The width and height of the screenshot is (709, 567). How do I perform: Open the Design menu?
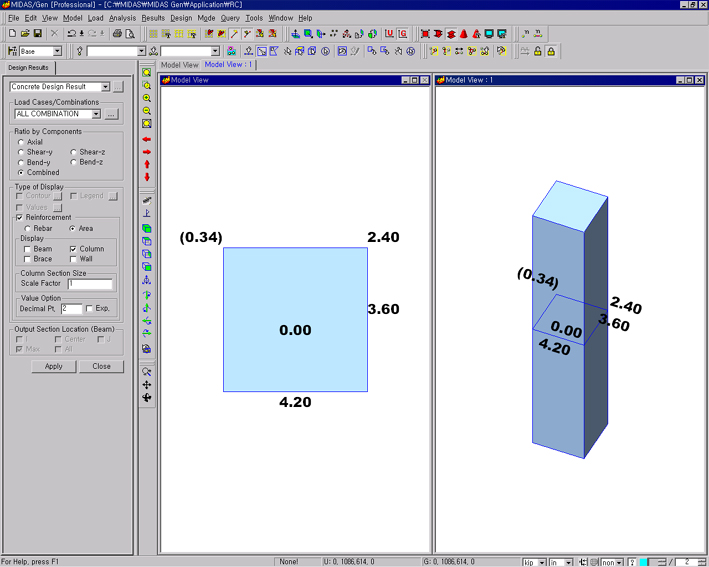[181, 18]
